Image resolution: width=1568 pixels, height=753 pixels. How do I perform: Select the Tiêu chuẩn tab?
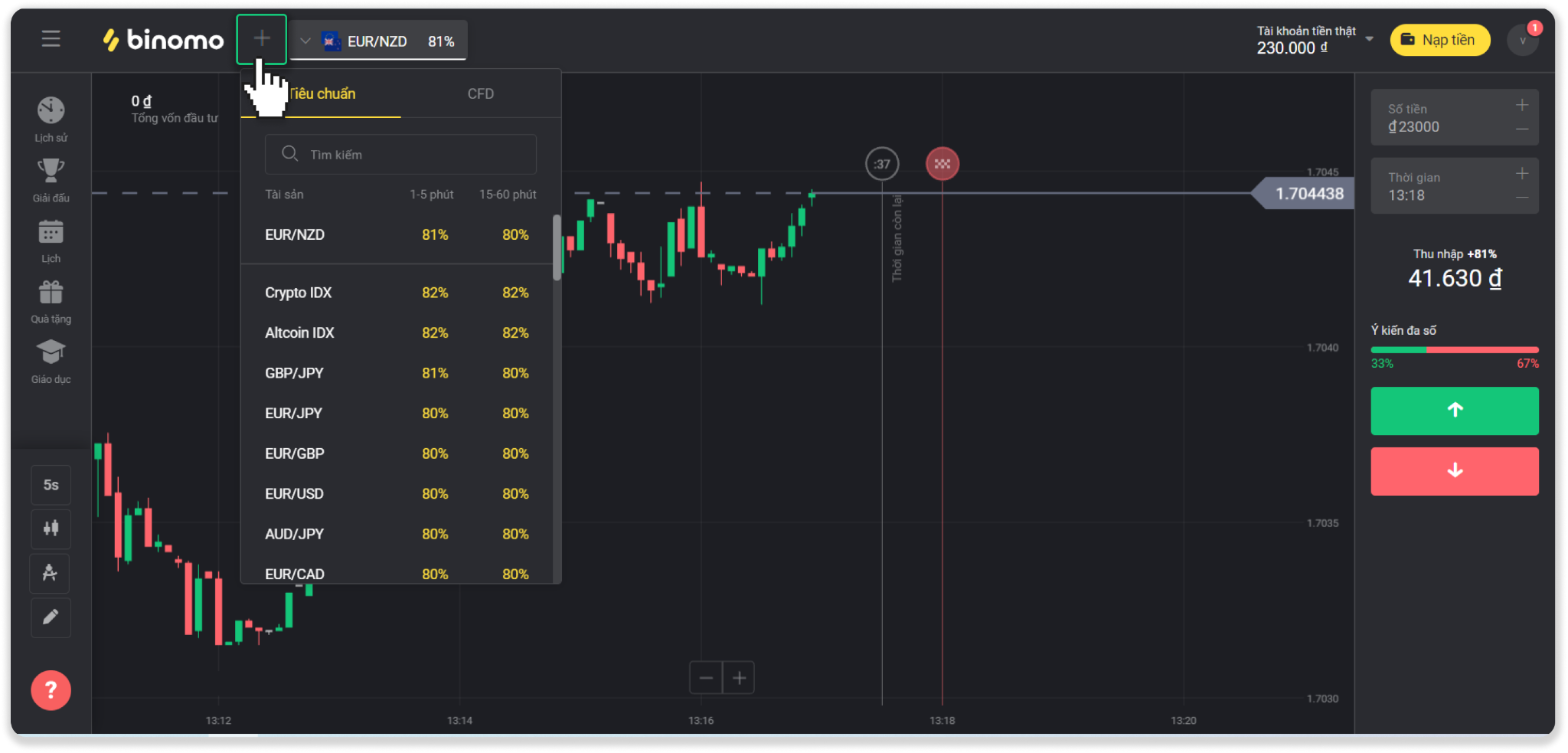coord(322,94)
